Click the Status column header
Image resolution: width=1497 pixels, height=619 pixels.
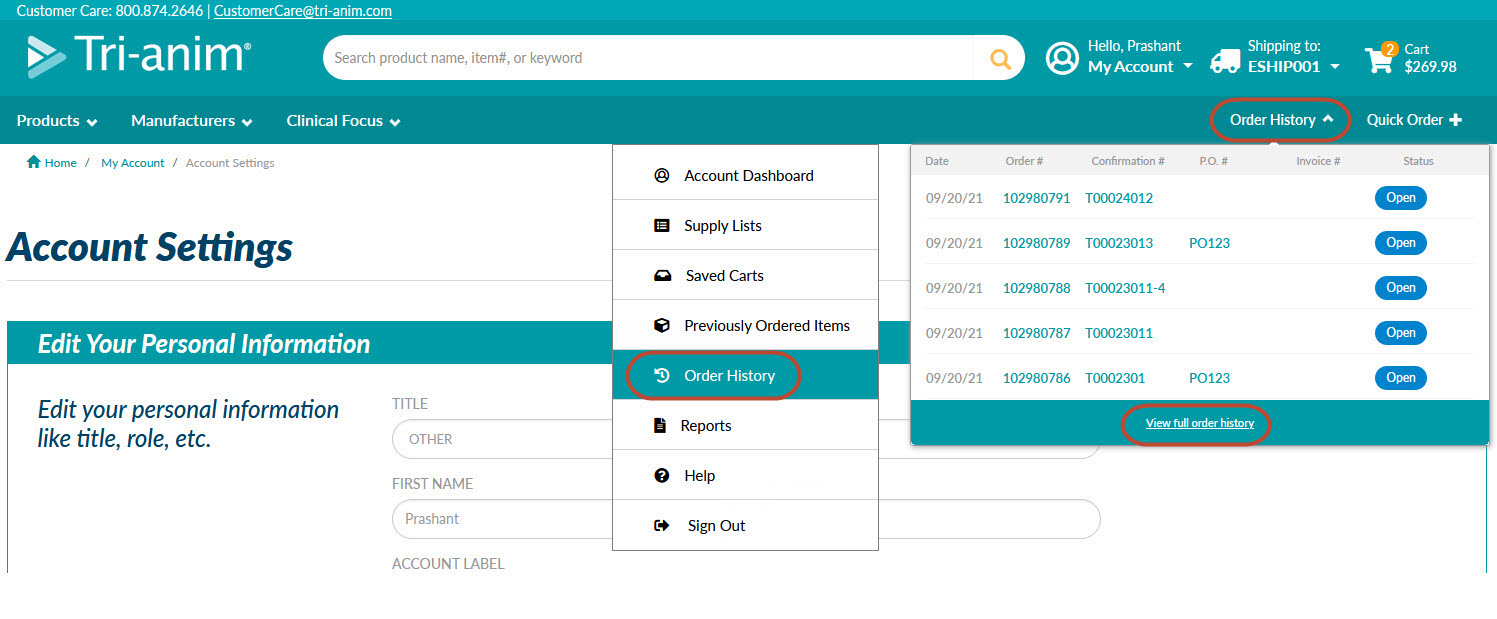click(1418, 161)
